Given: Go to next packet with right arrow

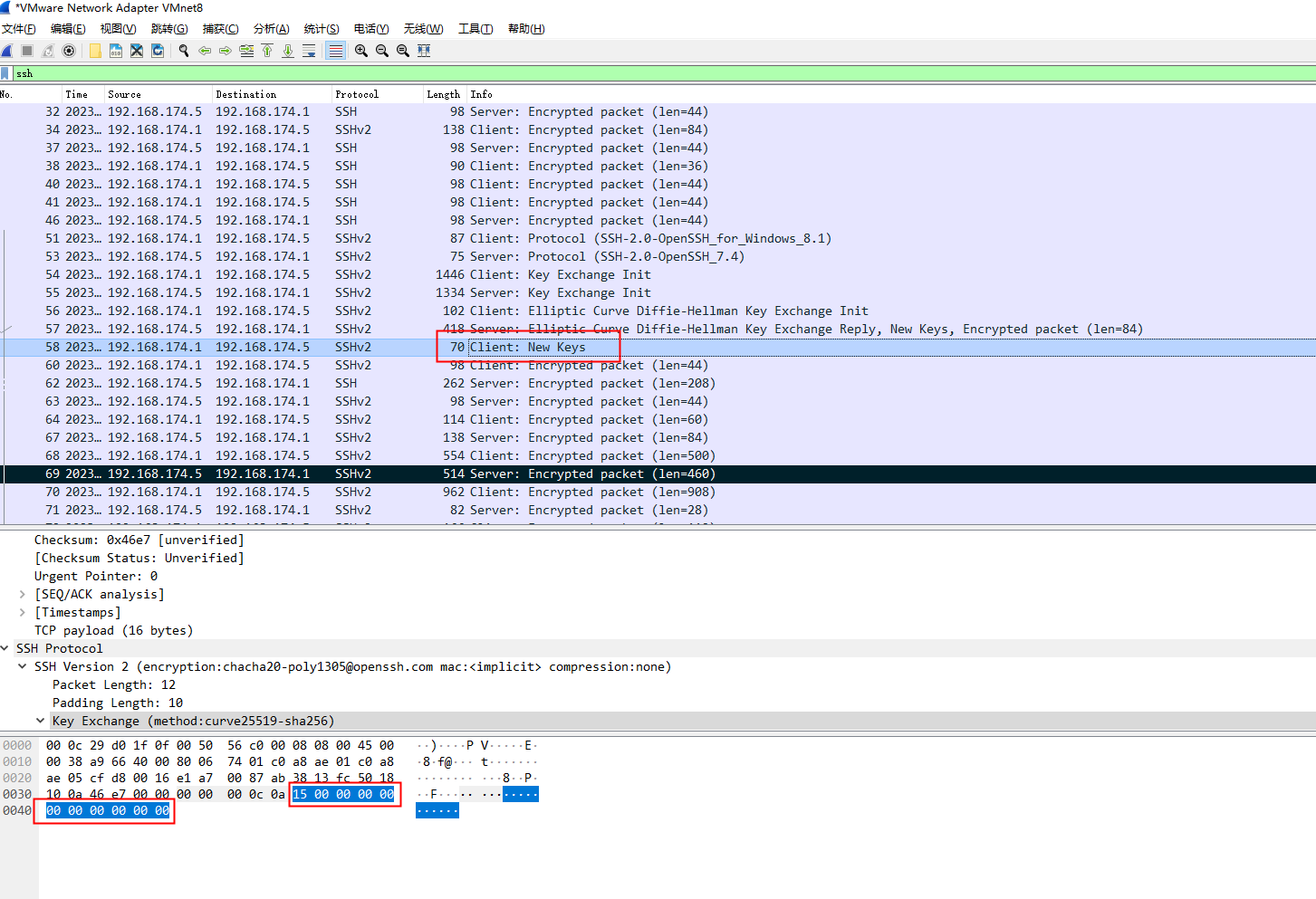Looking at the screenshot, I should tap(226, 51).
